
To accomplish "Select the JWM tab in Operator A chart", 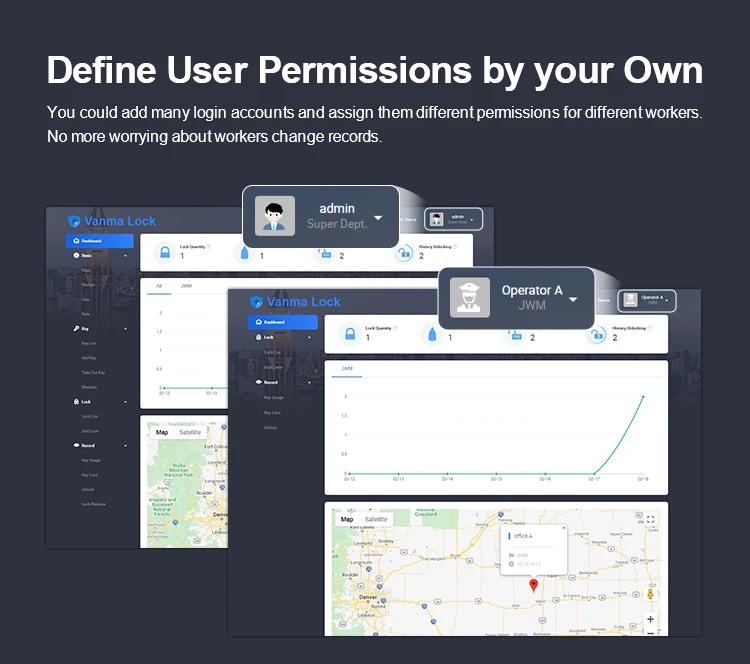I will 347,369.
